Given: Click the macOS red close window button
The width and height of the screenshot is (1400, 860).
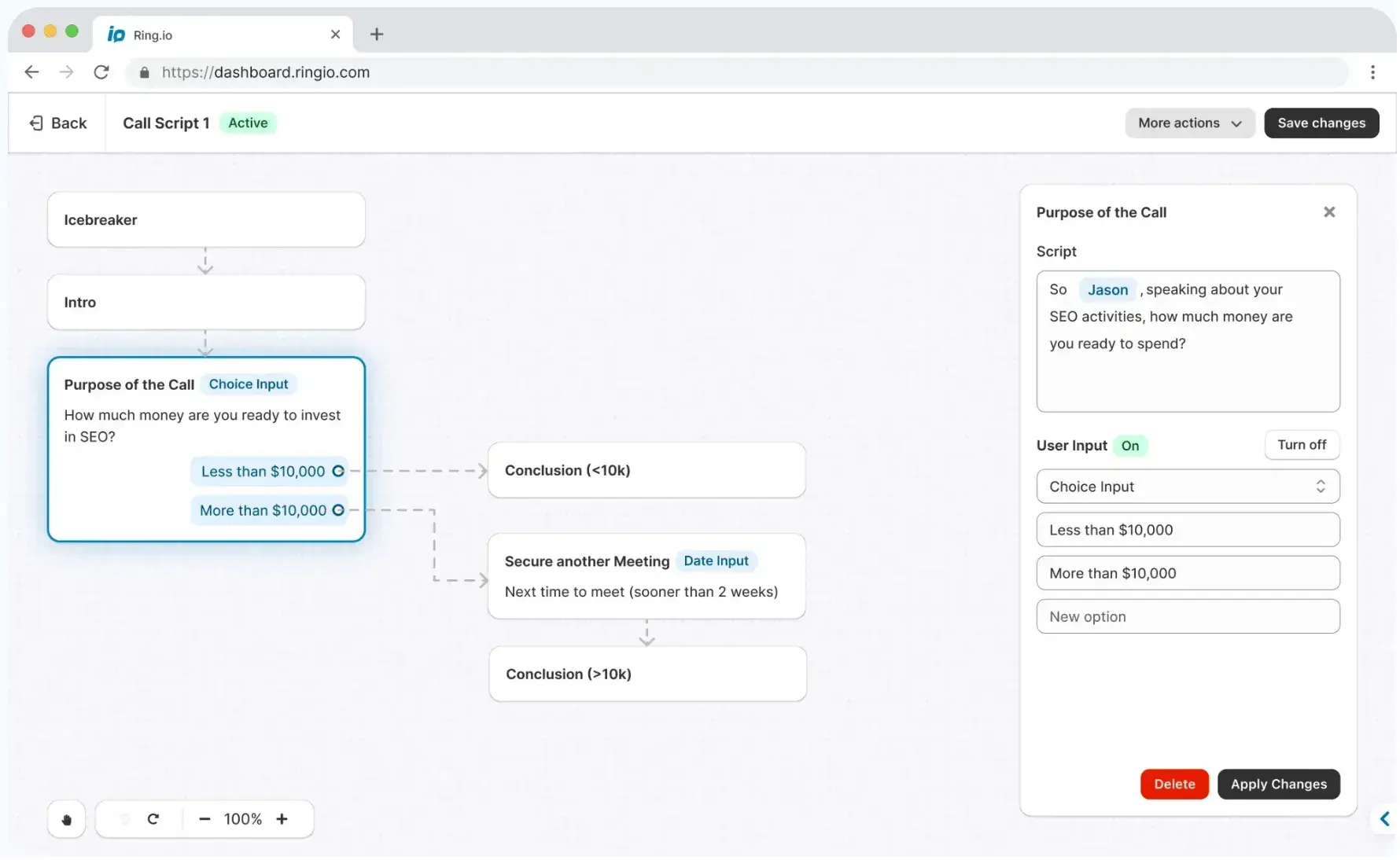Looking at the screenshot, I should [28, 31].
